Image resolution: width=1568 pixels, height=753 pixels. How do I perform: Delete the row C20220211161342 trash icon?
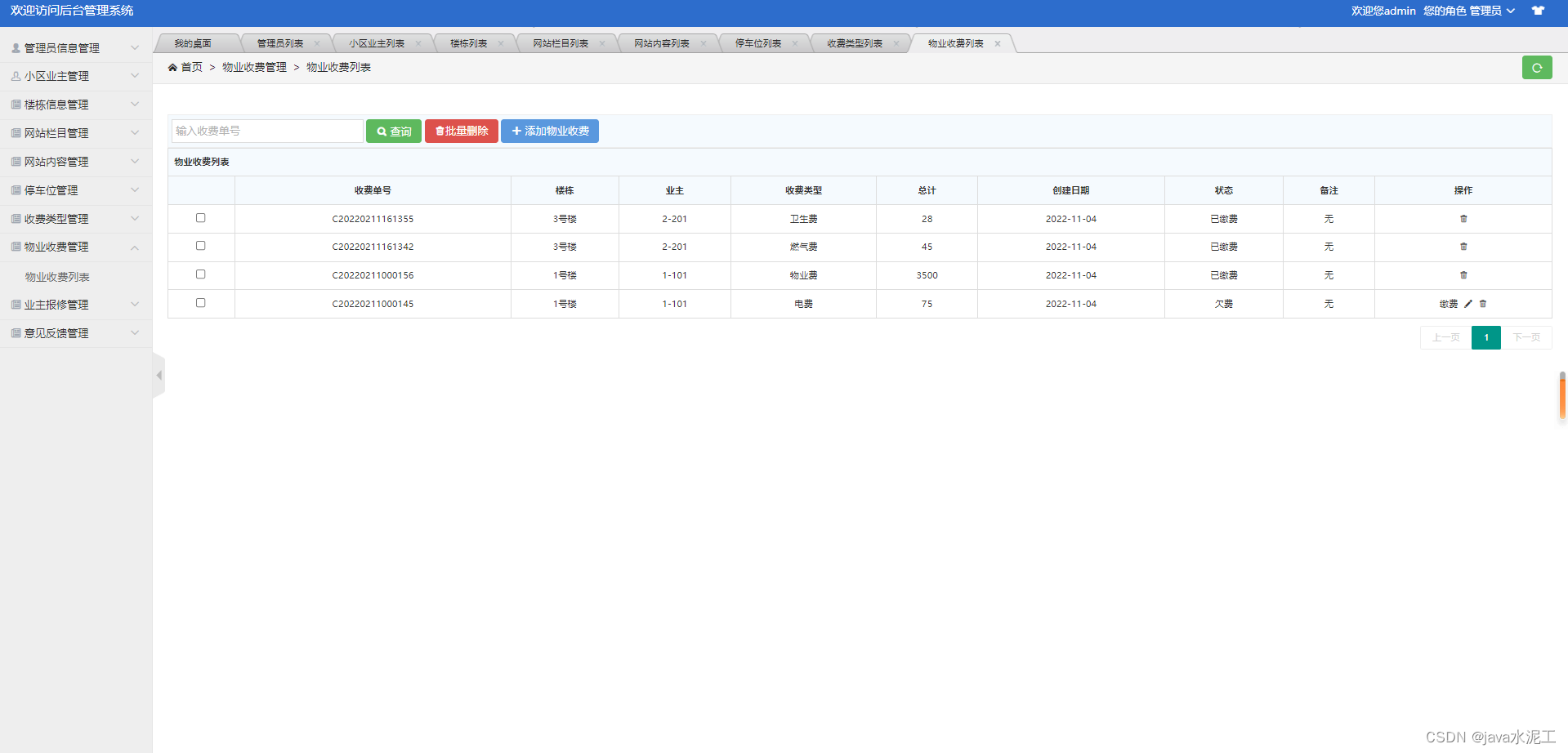tap(1463, 247)
